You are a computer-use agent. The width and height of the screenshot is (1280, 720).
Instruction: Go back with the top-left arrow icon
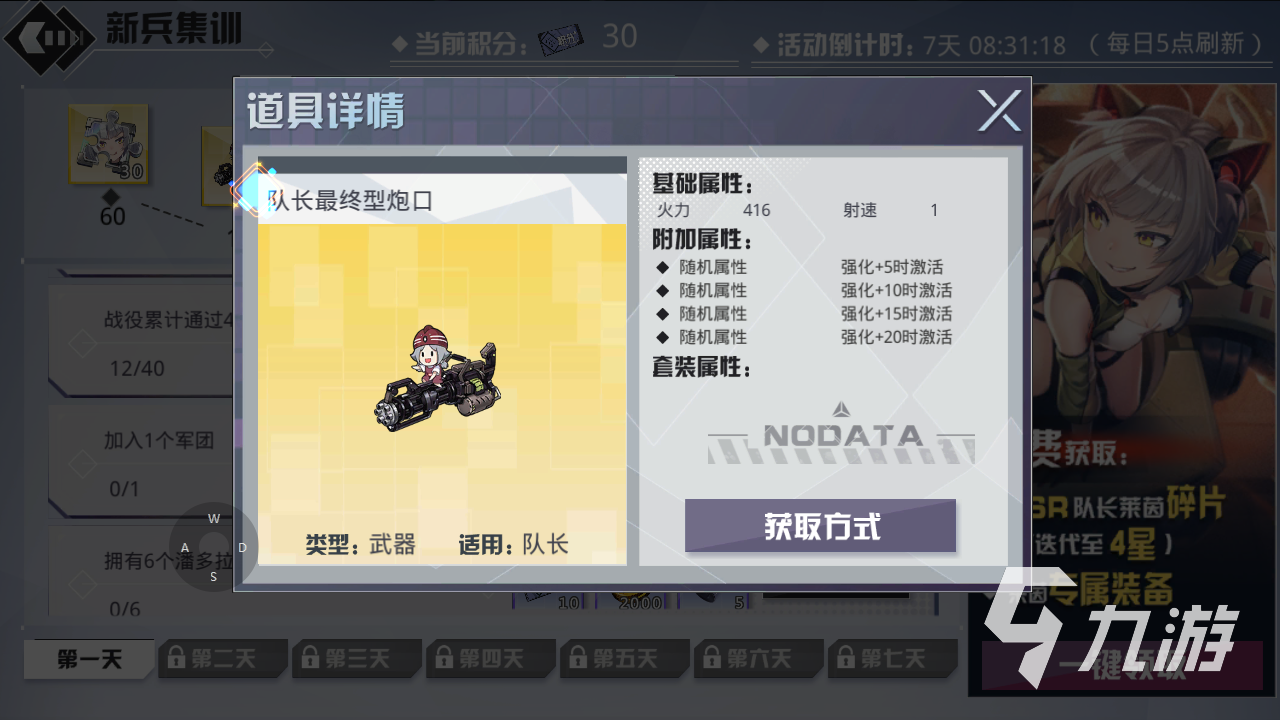(44, 37)
